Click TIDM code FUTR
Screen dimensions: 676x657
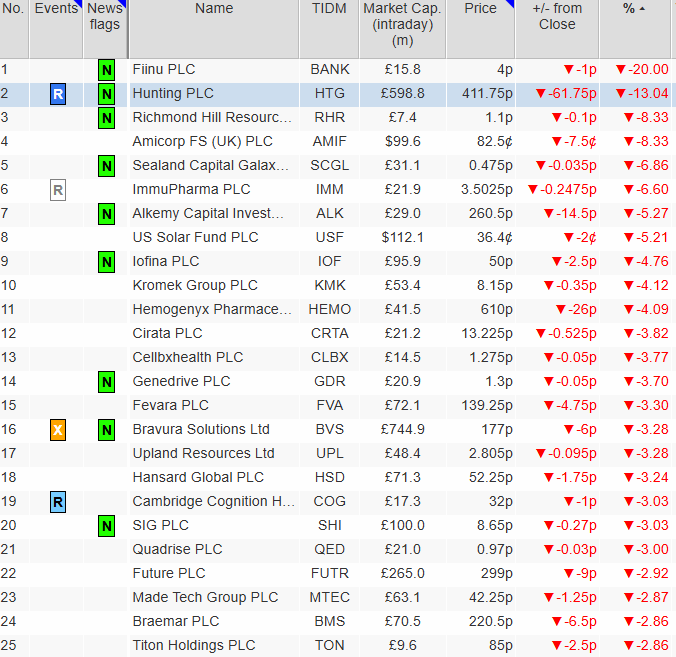[329, 573]
